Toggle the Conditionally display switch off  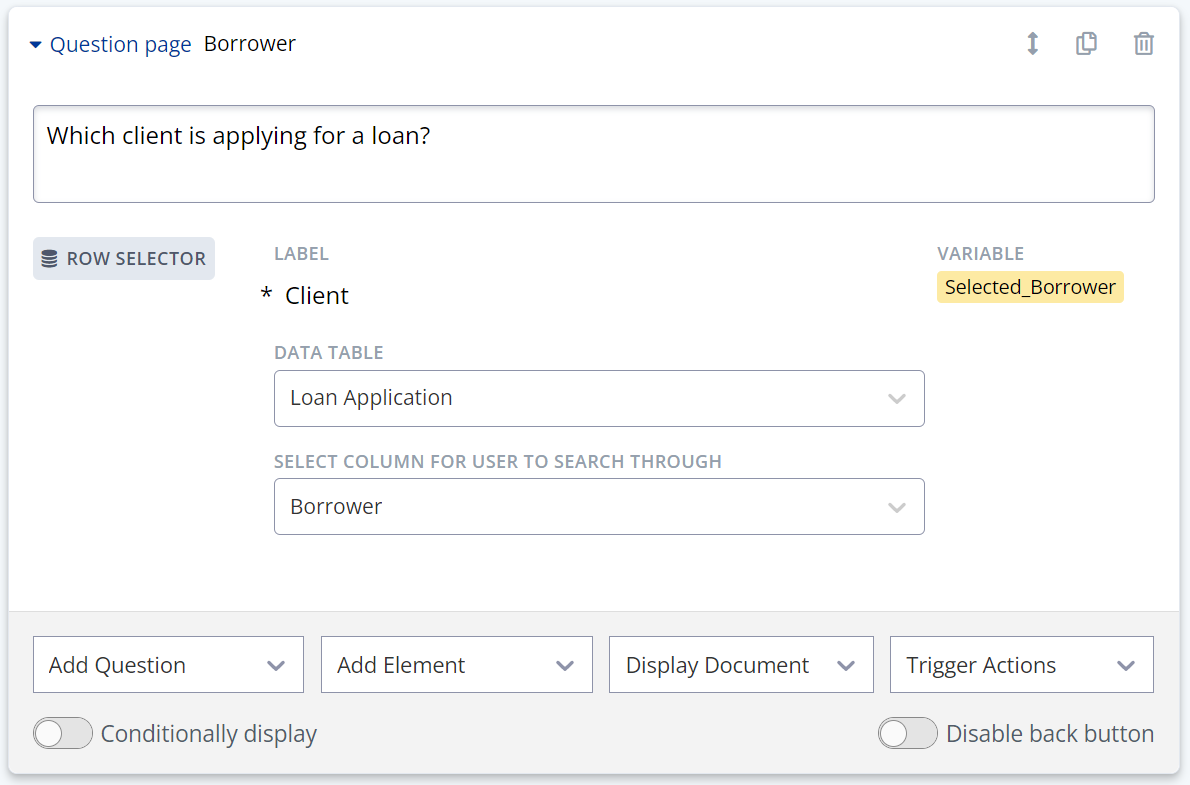point(62,733)
